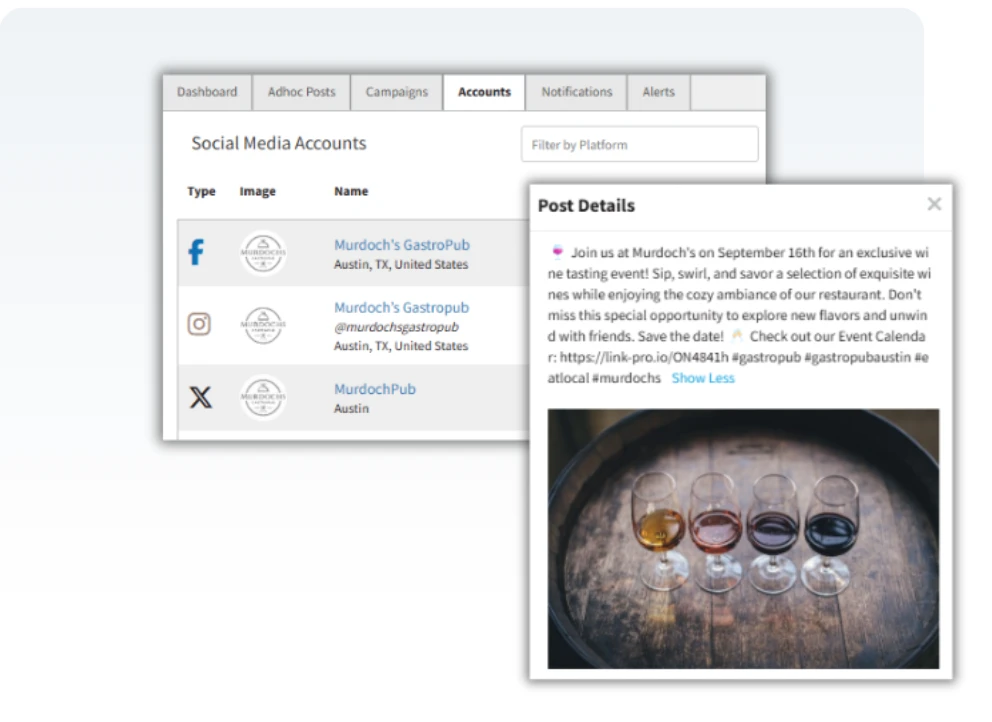Open the Murdoch's Gastropub Instagram account link
992x722 pixels.
point(401,308)
